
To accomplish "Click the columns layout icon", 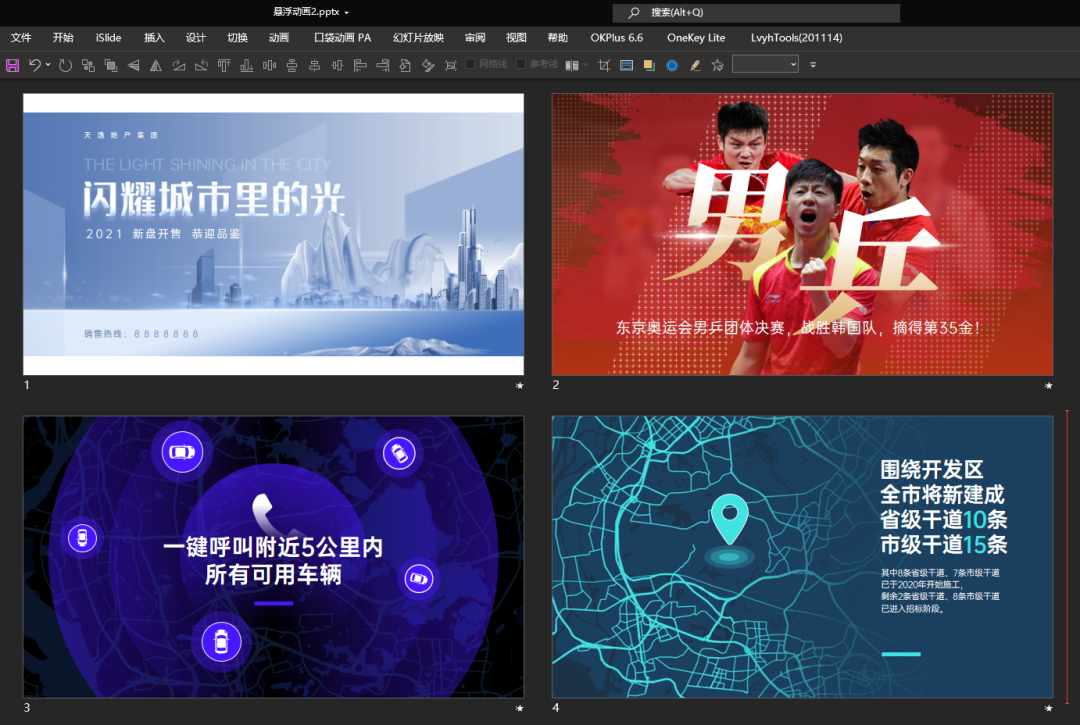I will pyautogui.click(x=572, y=65).
